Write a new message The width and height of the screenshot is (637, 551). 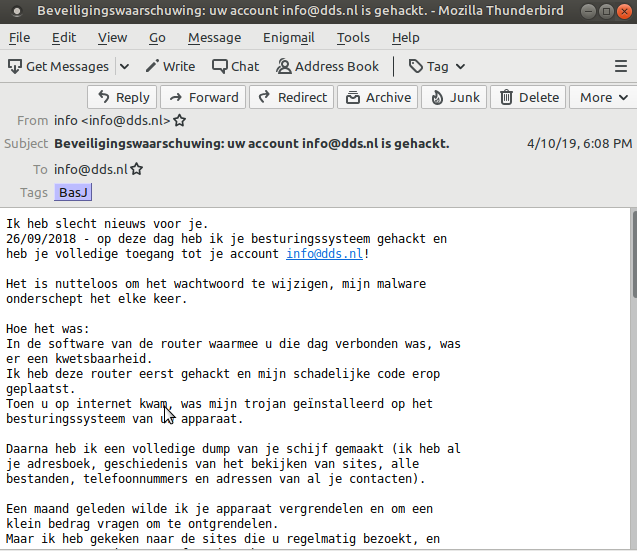(x=171, y=66)
